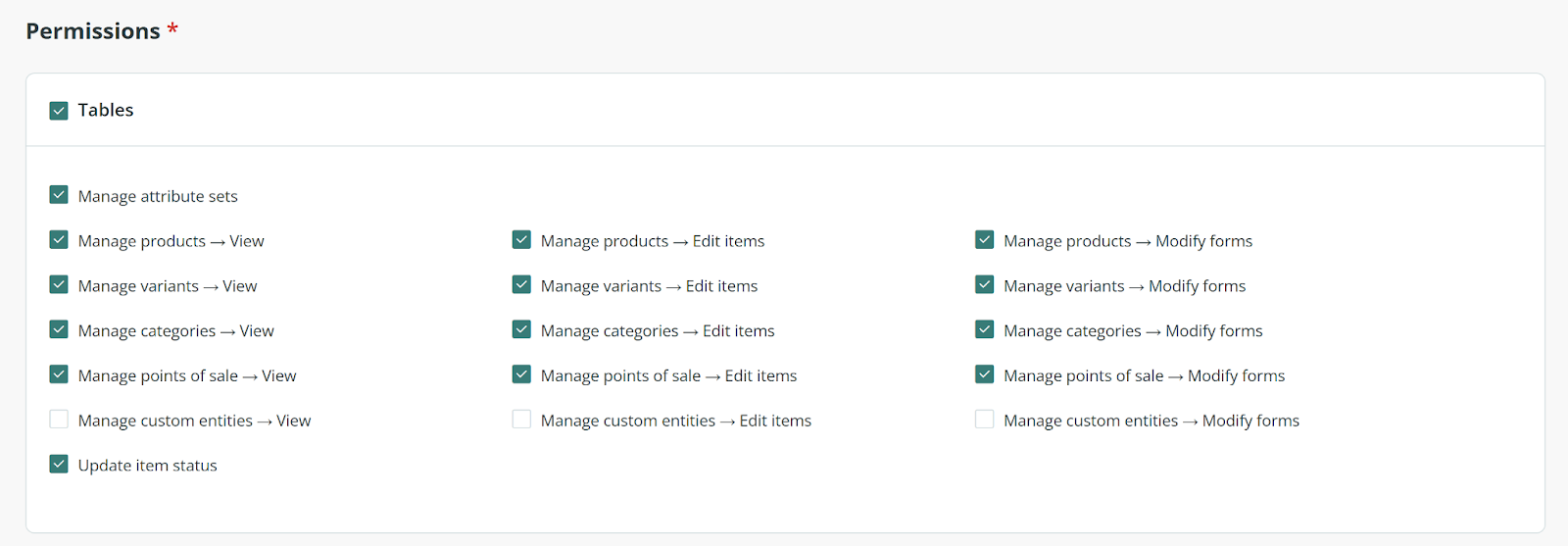Uncheck Update item status checkbox
This screenshot has width=1568, height=546.
(59, 465)
